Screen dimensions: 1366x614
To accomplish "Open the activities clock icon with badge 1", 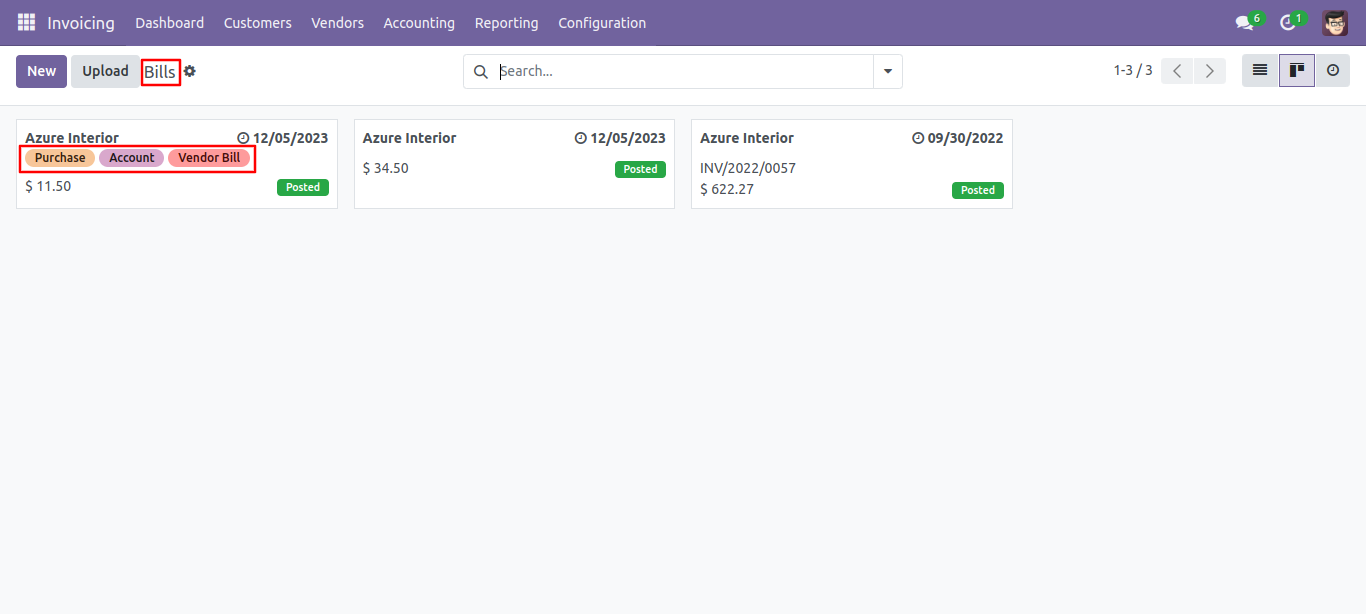I will pyautogui.click(x=1289, y=22).
